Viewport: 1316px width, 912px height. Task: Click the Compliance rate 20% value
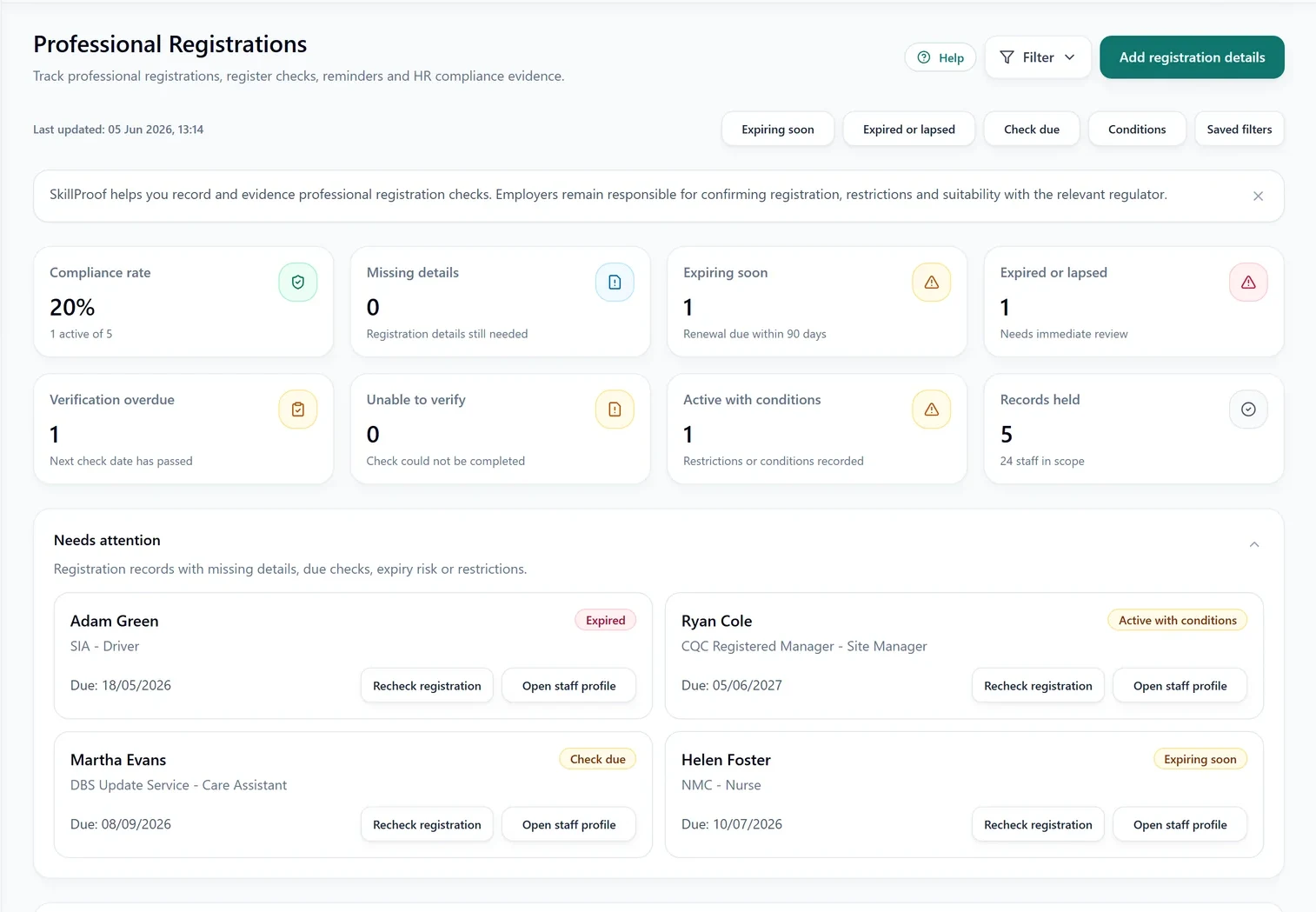click(x=72, y=307)
